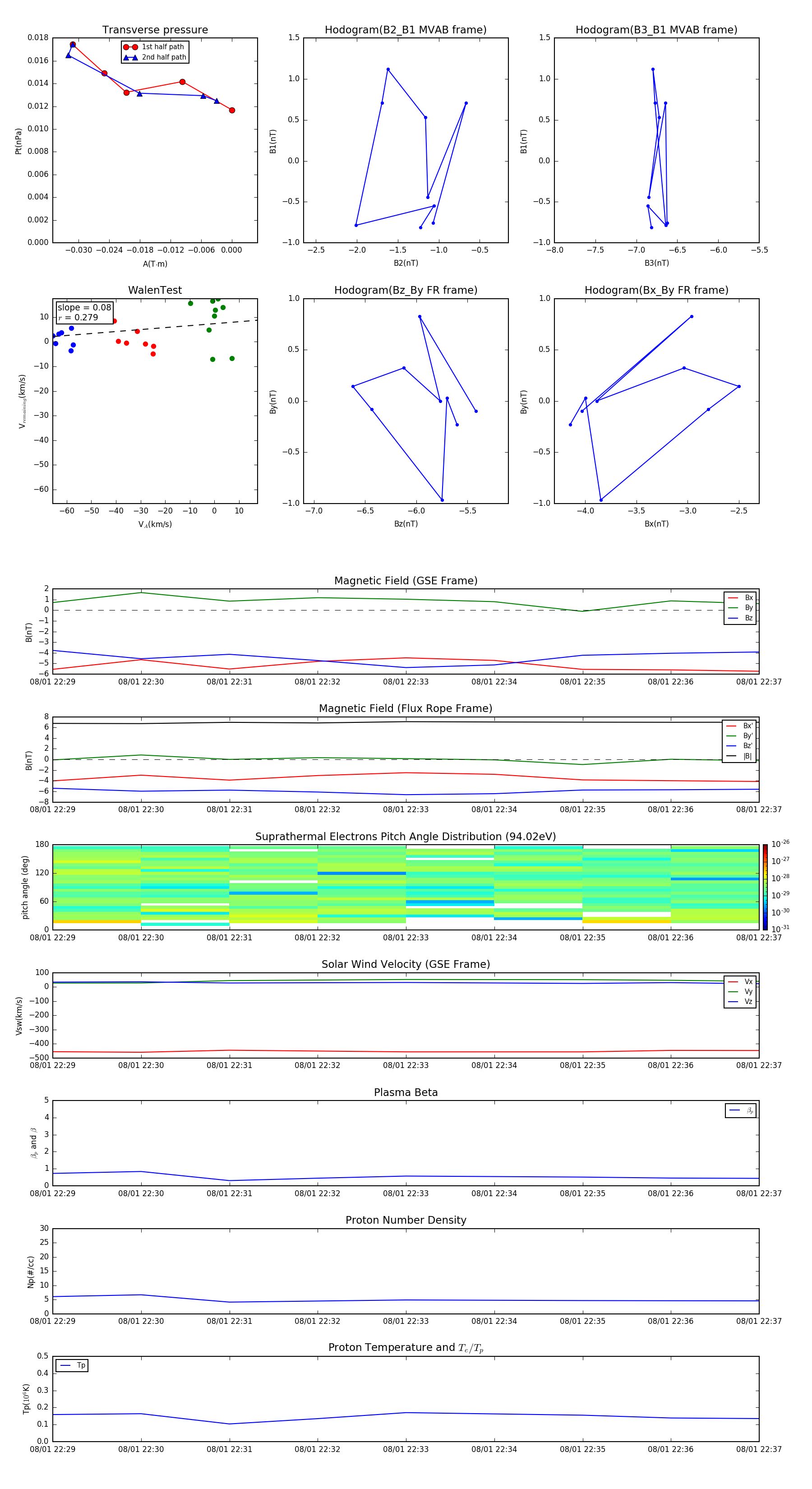Click the 'Suprathermal Electrons Pitch Angle Distribution' title

point(406,837)
